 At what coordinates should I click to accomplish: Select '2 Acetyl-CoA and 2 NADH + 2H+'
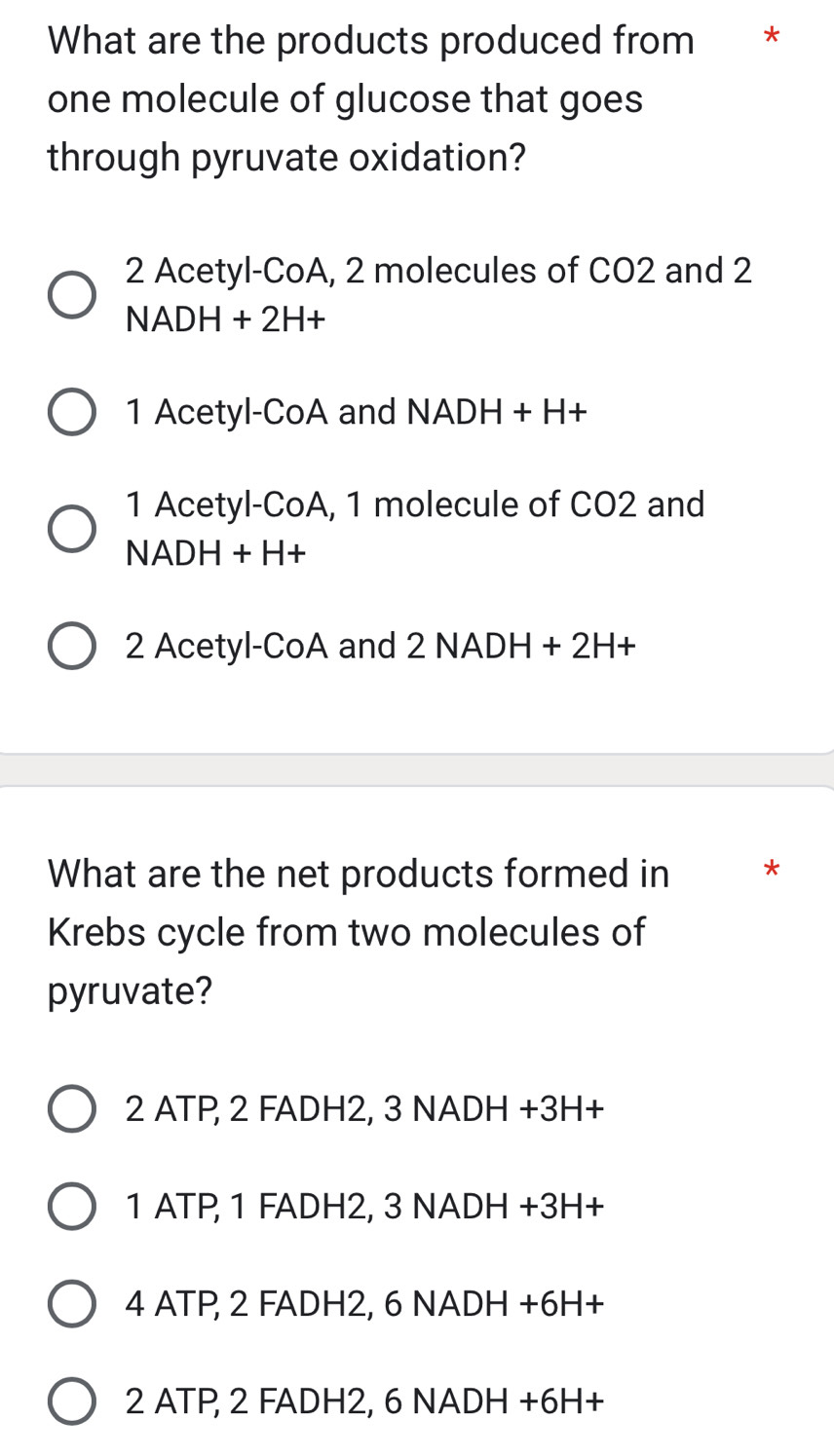click(72, 645)
